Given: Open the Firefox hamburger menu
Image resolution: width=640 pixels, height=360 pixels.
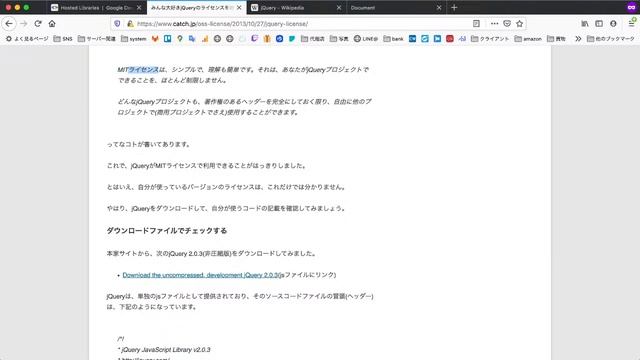Looking at the screenshot, I should pos(631,24).
